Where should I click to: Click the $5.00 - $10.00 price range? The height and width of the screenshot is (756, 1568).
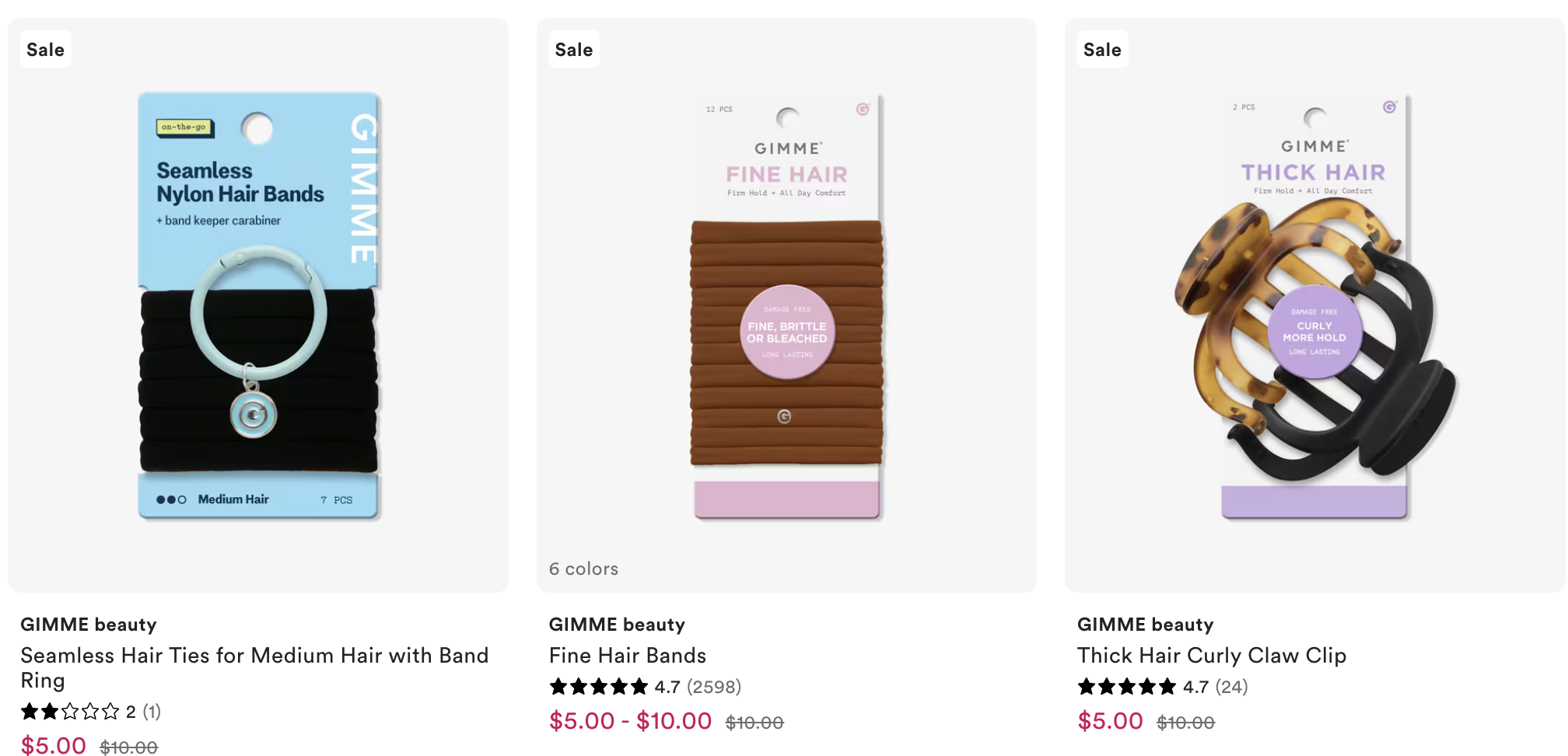(630, 721)
